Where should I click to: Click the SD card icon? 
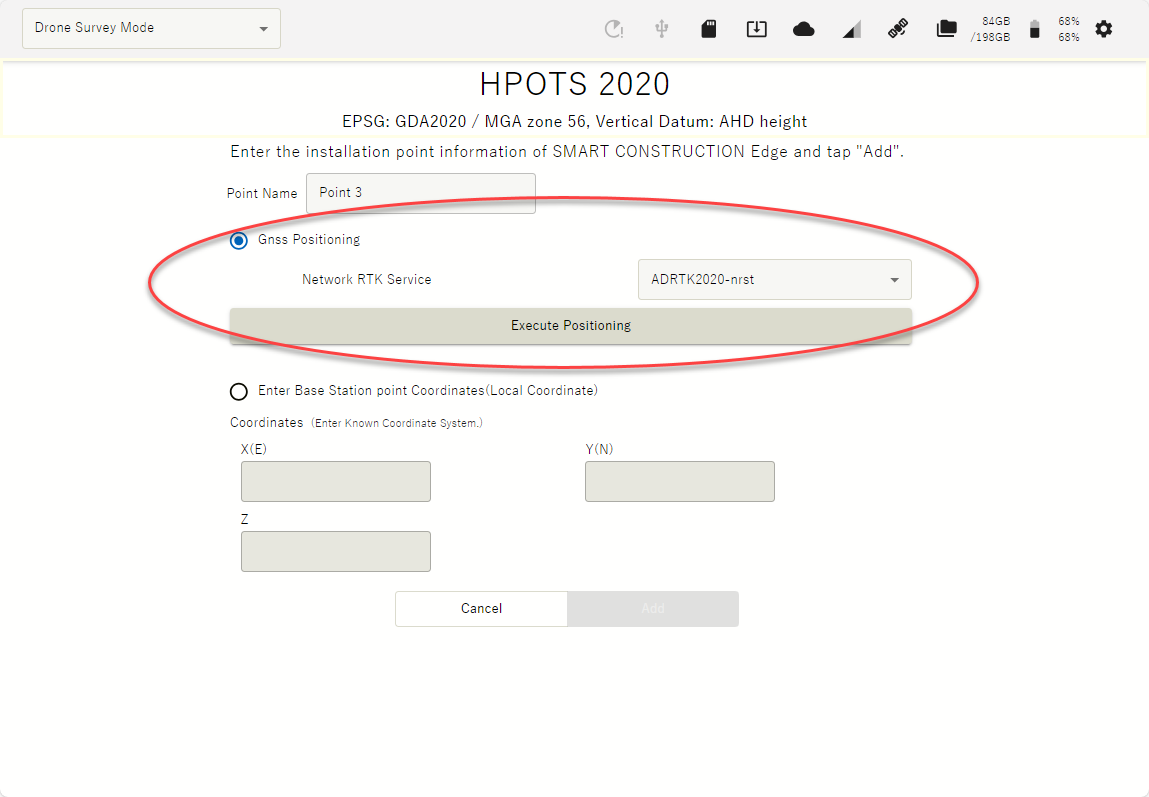click(x=709, y=29)
